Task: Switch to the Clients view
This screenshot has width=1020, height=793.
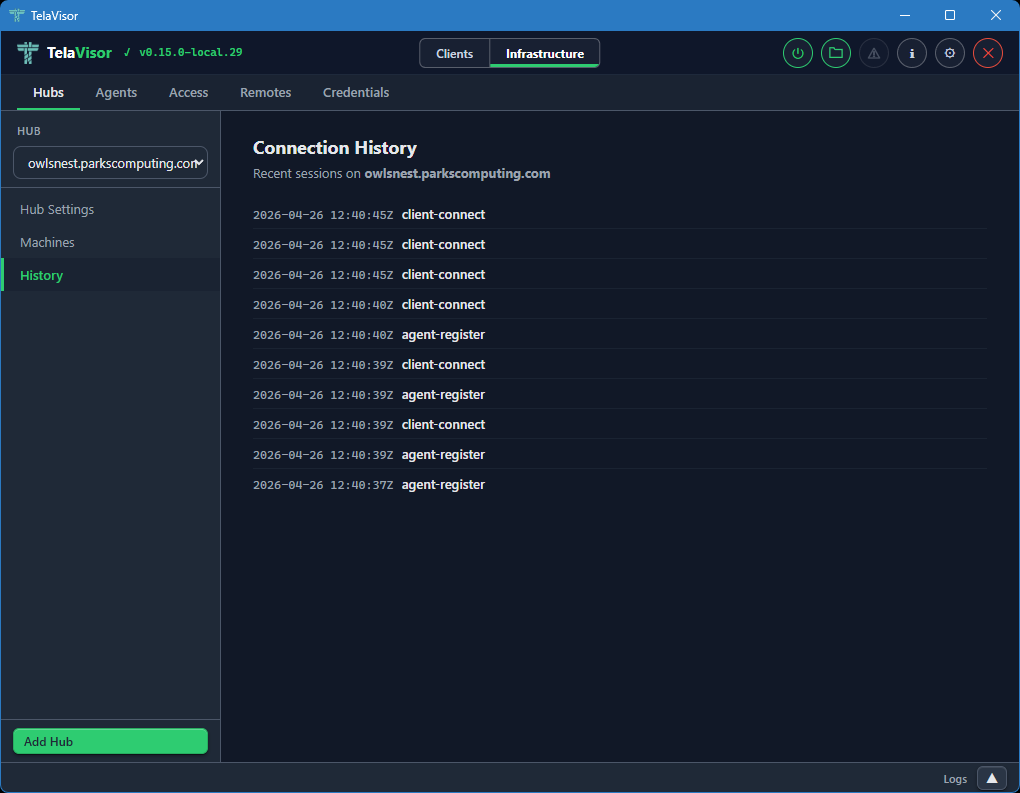Action: (x=454, y=53)
